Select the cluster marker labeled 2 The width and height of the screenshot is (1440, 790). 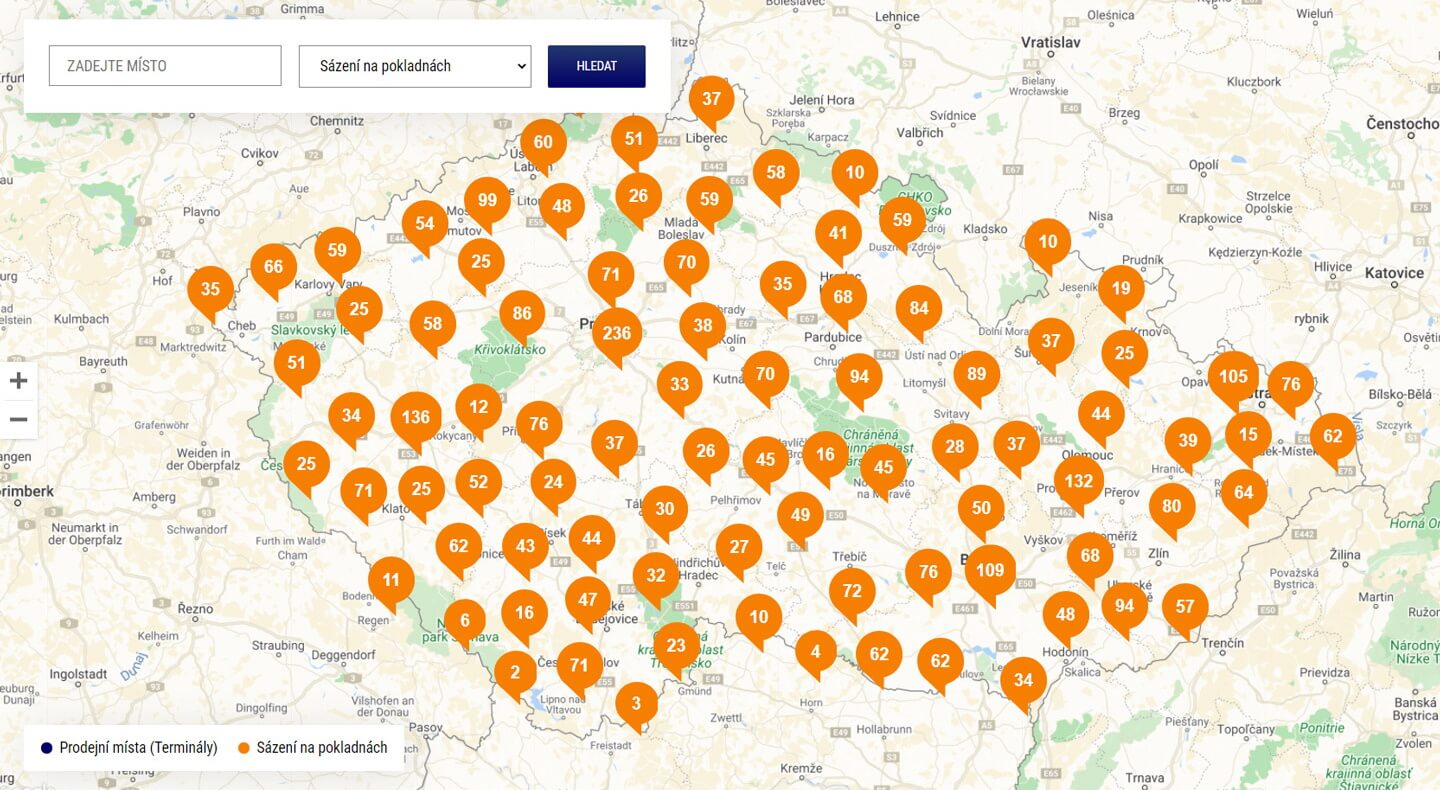pyautogui.click(x=515, y=672)
